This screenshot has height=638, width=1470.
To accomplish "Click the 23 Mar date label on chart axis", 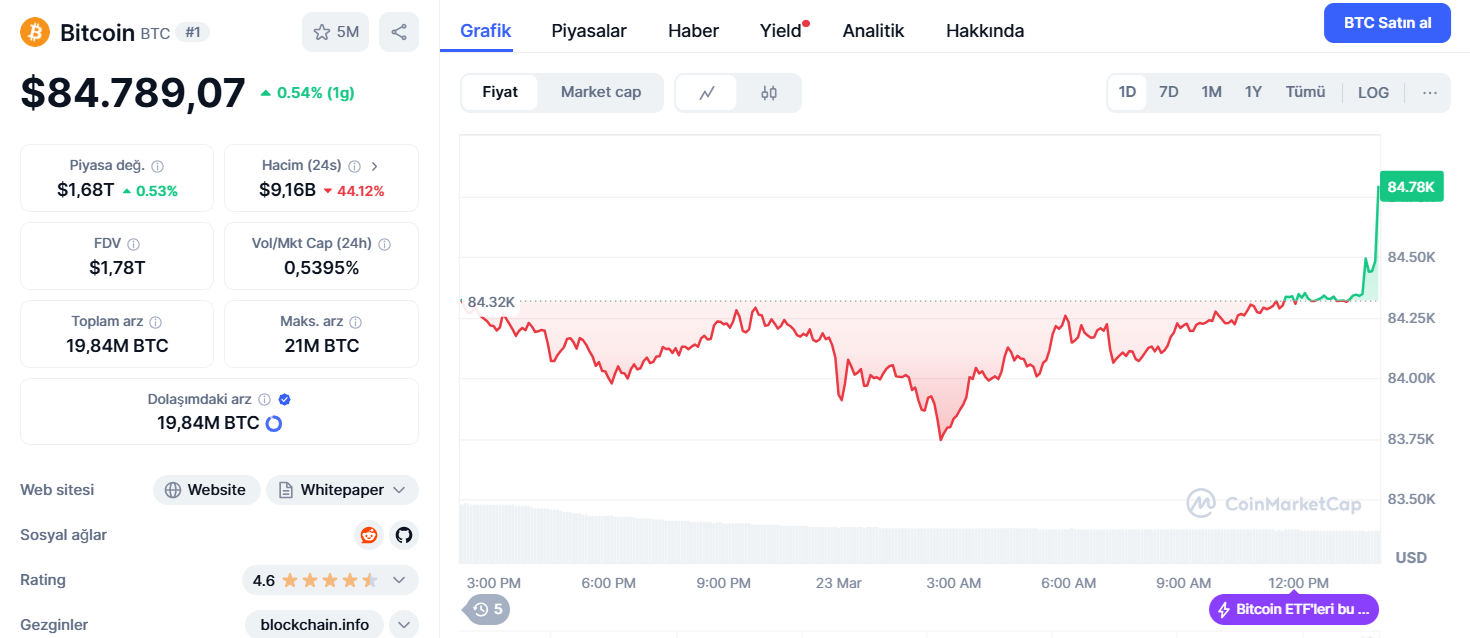I will [838, 583].
